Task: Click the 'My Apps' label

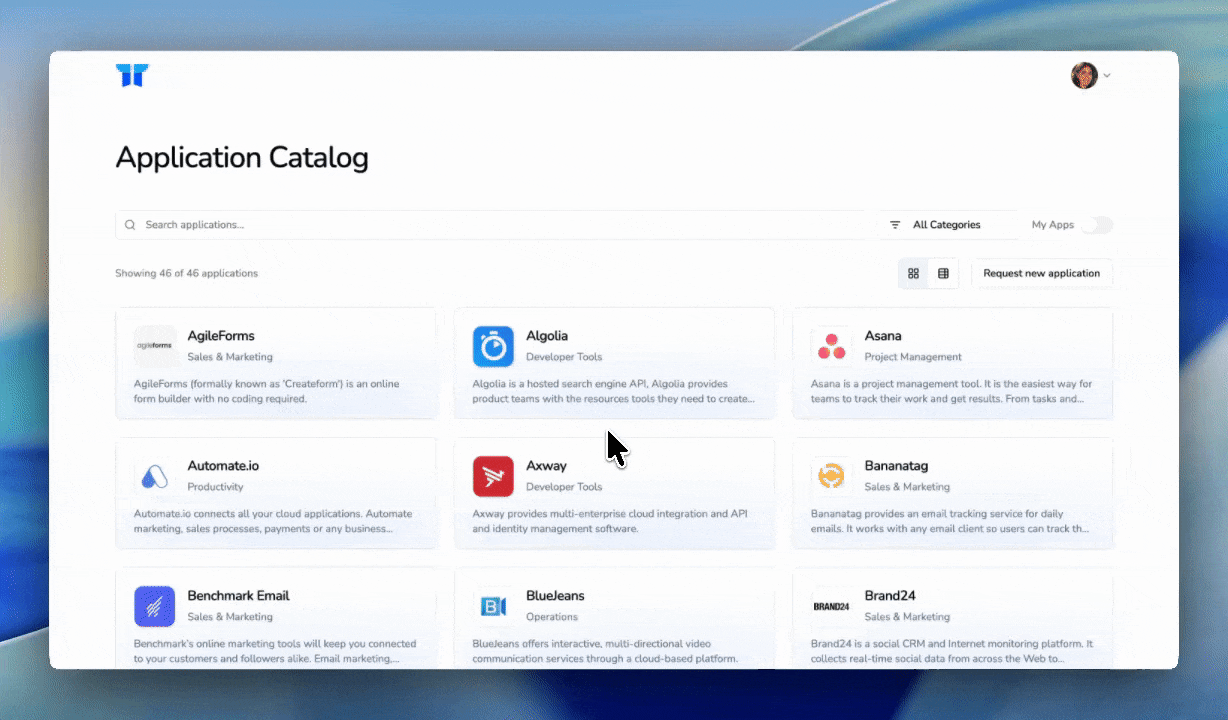Action: coord(1053,225)
